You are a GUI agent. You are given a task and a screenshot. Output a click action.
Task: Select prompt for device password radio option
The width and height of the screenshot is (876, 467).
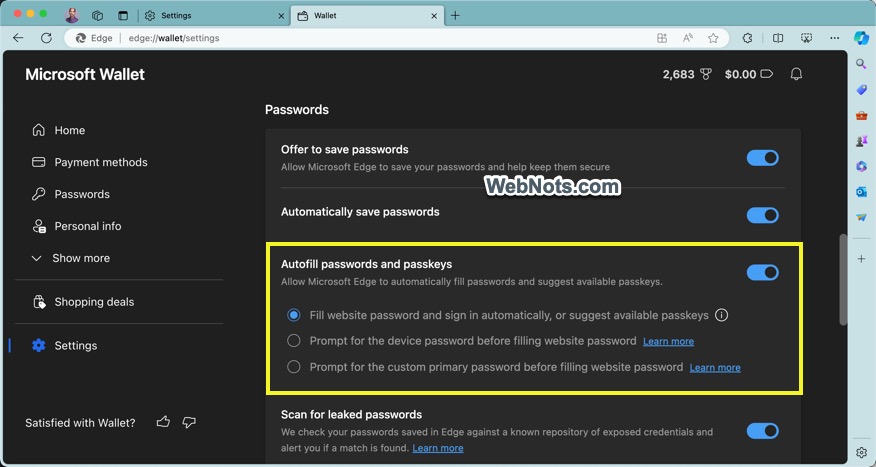pos(294,341)
